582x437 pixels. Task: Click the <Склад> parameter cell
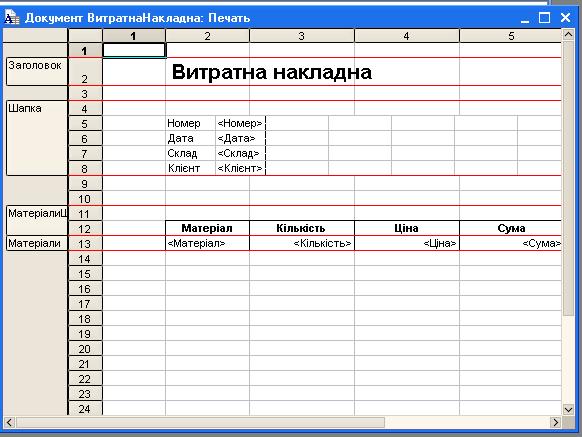(240, 153)
